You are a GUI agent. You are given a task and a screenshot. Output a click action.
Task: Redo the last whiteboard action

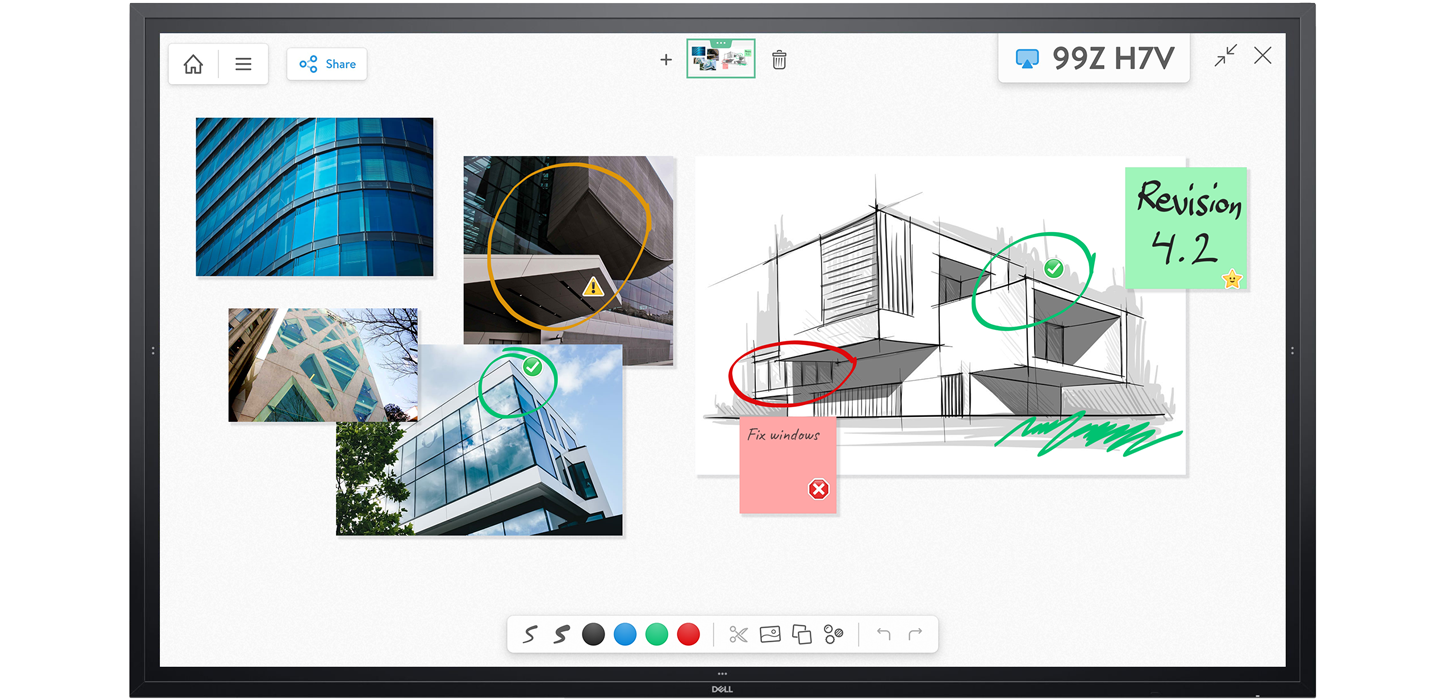point(915,634)
